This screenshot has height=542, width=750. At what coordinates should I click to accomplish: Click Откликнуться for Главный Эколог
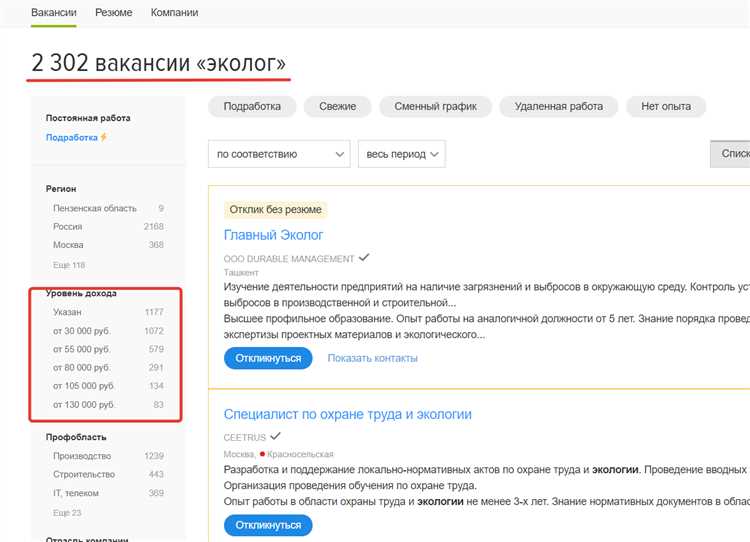268,358
